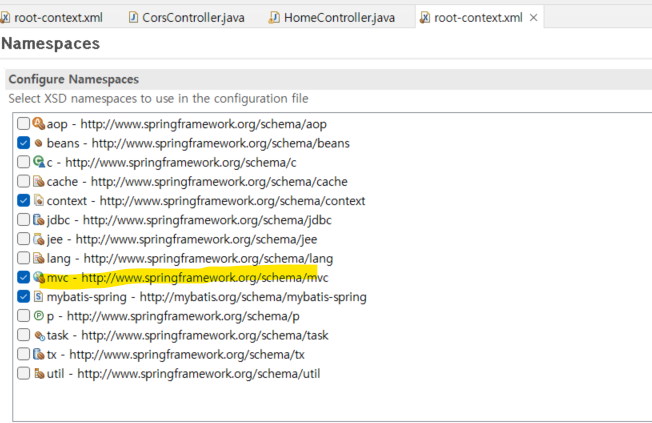Select the lang schema row text
652x423 pixels.
190,259
